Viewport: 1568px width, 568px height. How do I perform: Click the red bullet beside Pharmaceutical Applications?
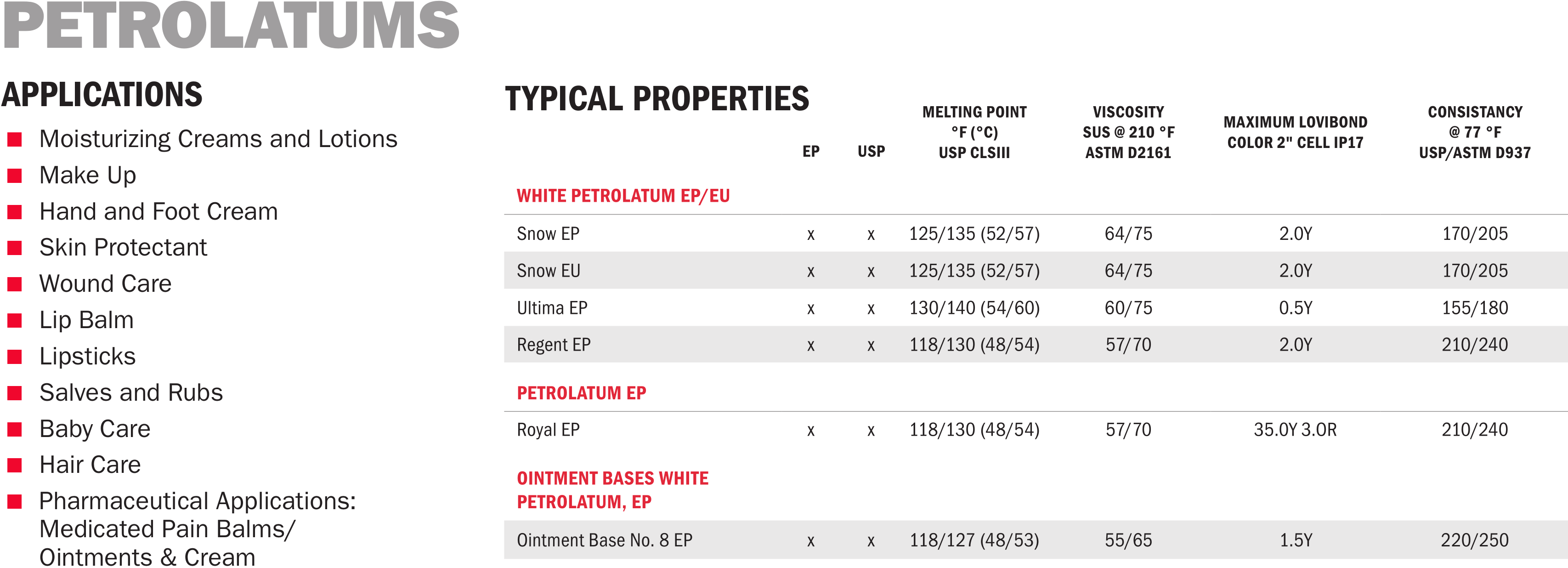(x=15, y=502)
